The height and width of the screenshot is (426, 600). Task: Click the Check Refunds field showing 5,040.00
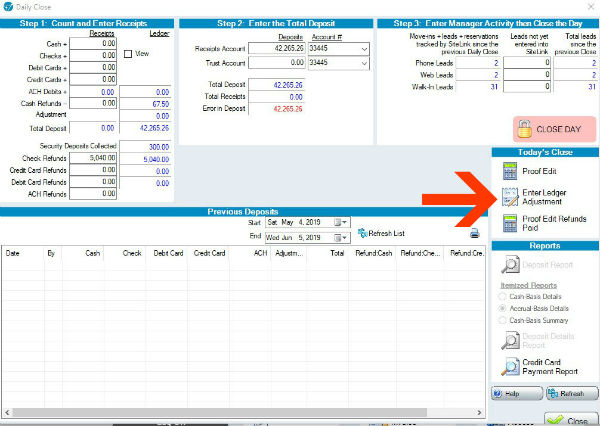[93, 158]
